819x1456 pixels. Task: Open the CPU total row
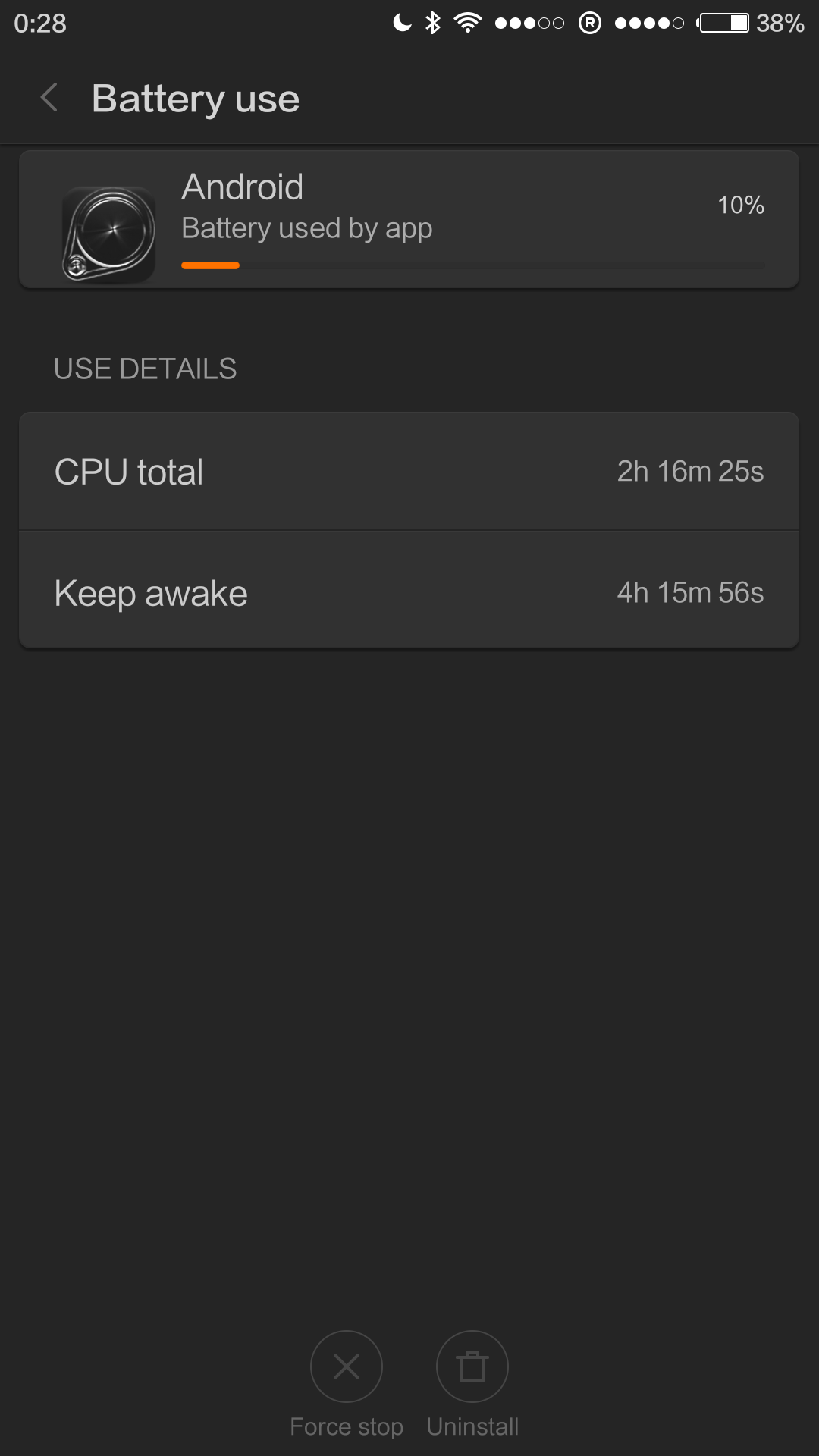click(x=409, y=472)
